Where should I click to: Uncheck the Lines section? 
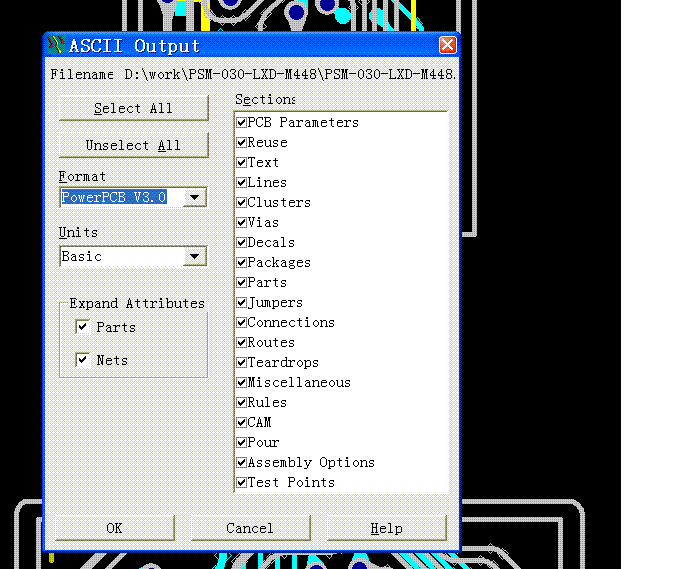(x=242, y=183)
